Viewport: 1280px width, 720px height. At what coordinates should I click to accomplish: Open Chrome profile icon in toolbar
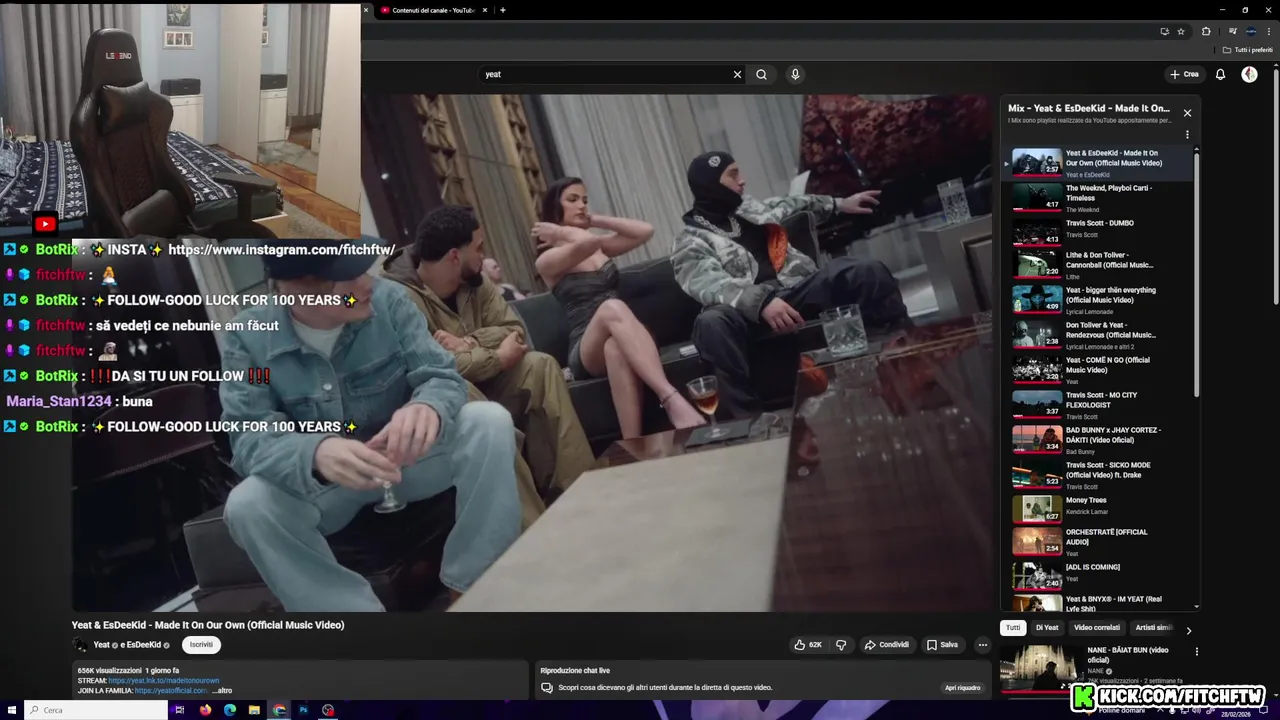pos(1251,31)
